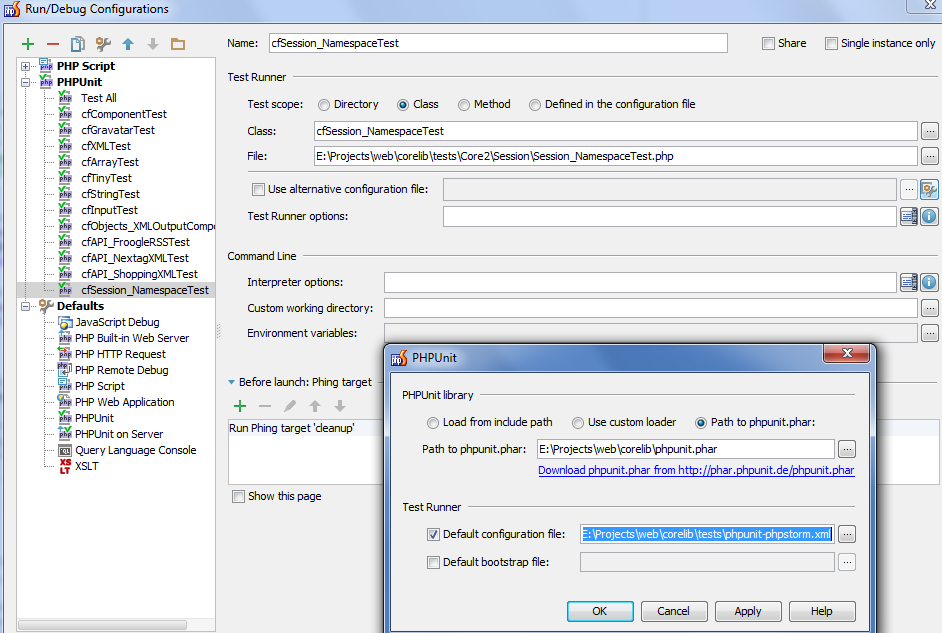
Task: Select cfGravatarTest configuration in tree
Action: [117, 130]
